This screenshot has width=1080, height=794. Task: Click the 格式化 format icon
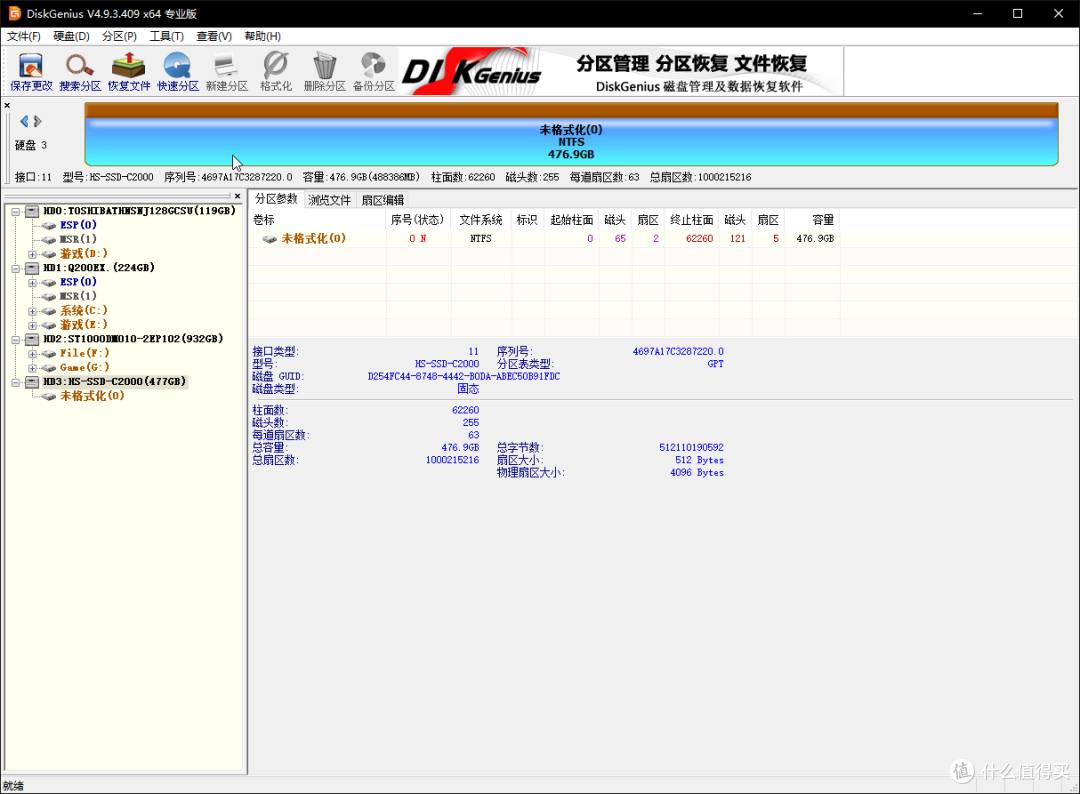(x=276, y=72)
